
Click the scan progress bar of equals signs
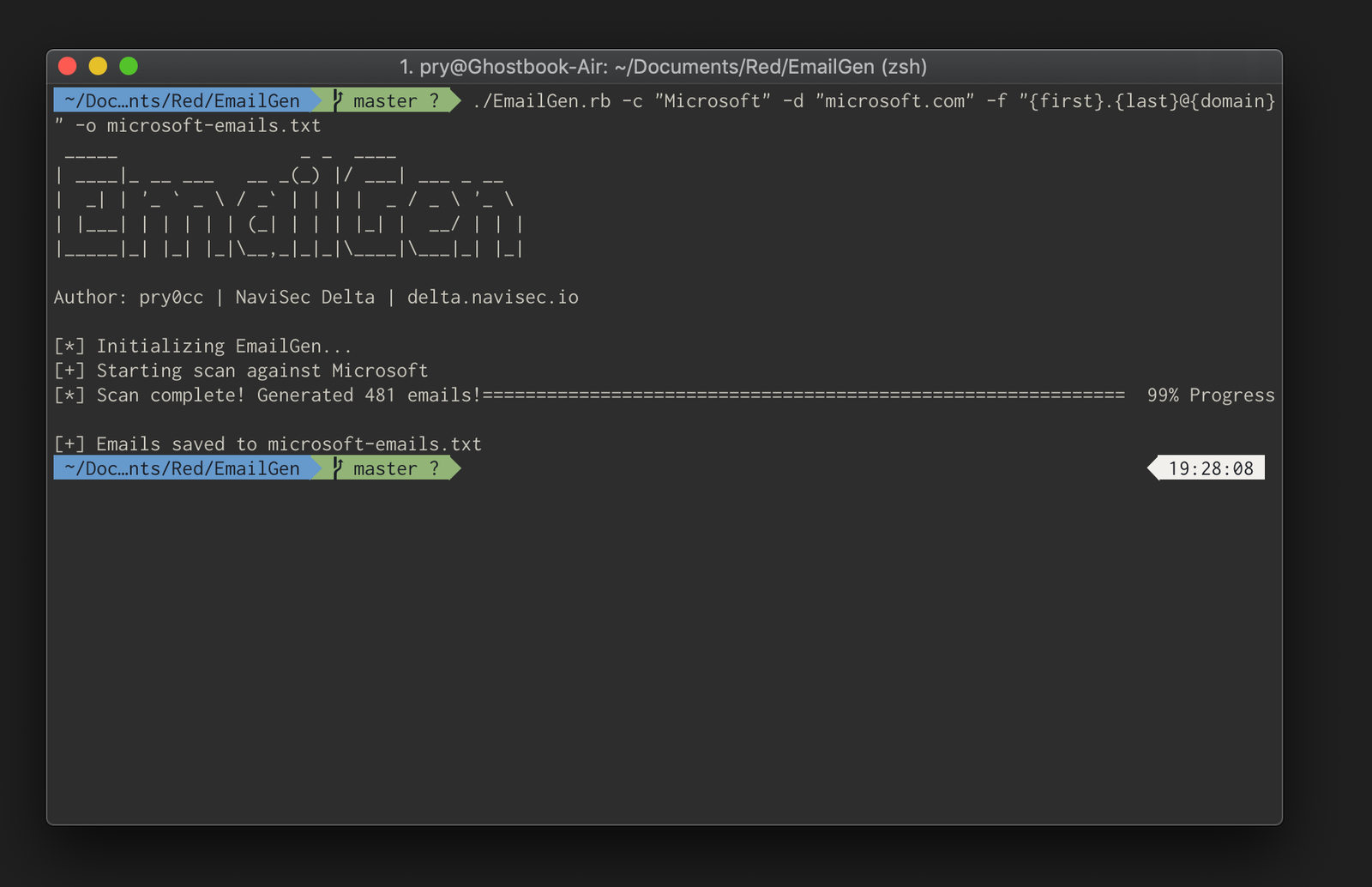coord(803,395)
